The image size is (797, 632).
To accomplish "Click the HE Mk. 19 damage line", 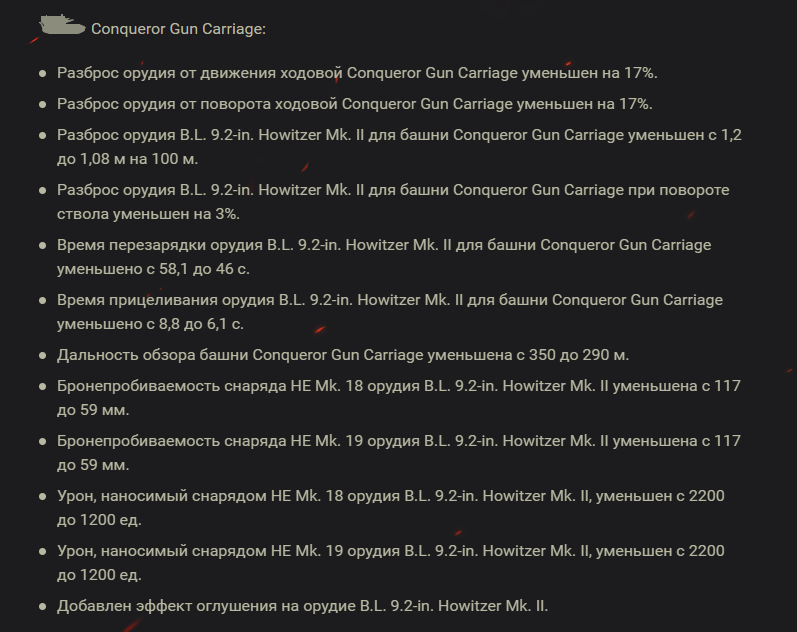I will (390, 562).
